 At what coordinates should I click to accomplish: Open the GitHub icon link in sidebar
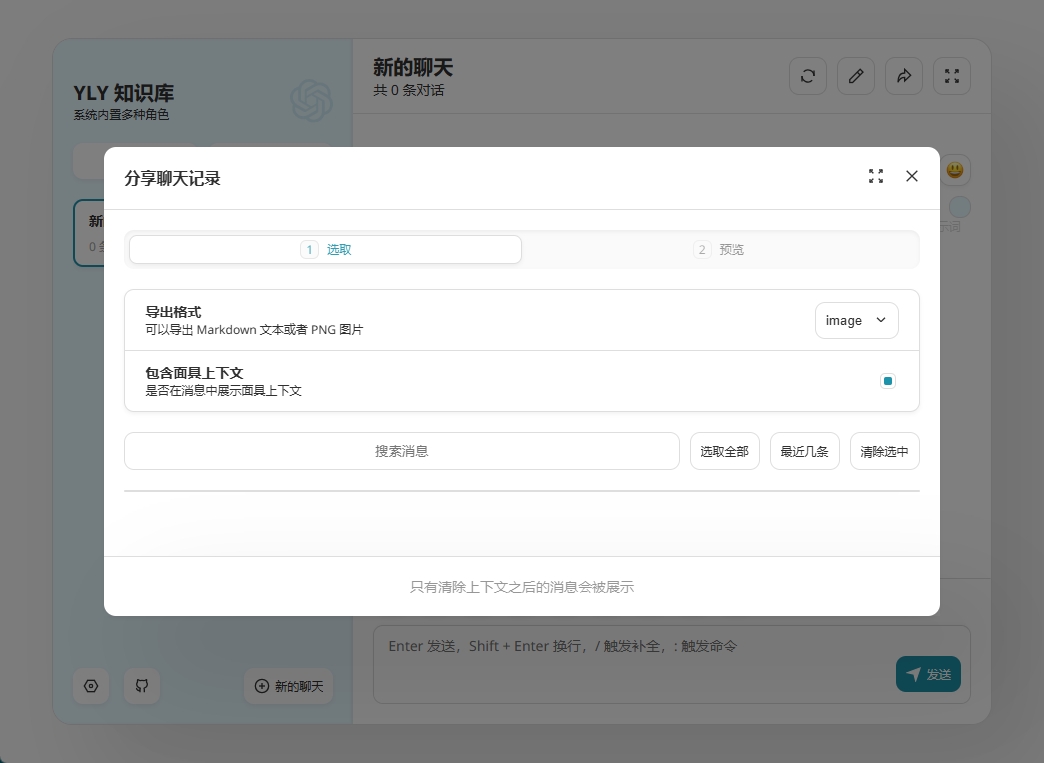(x=142, y=686)
